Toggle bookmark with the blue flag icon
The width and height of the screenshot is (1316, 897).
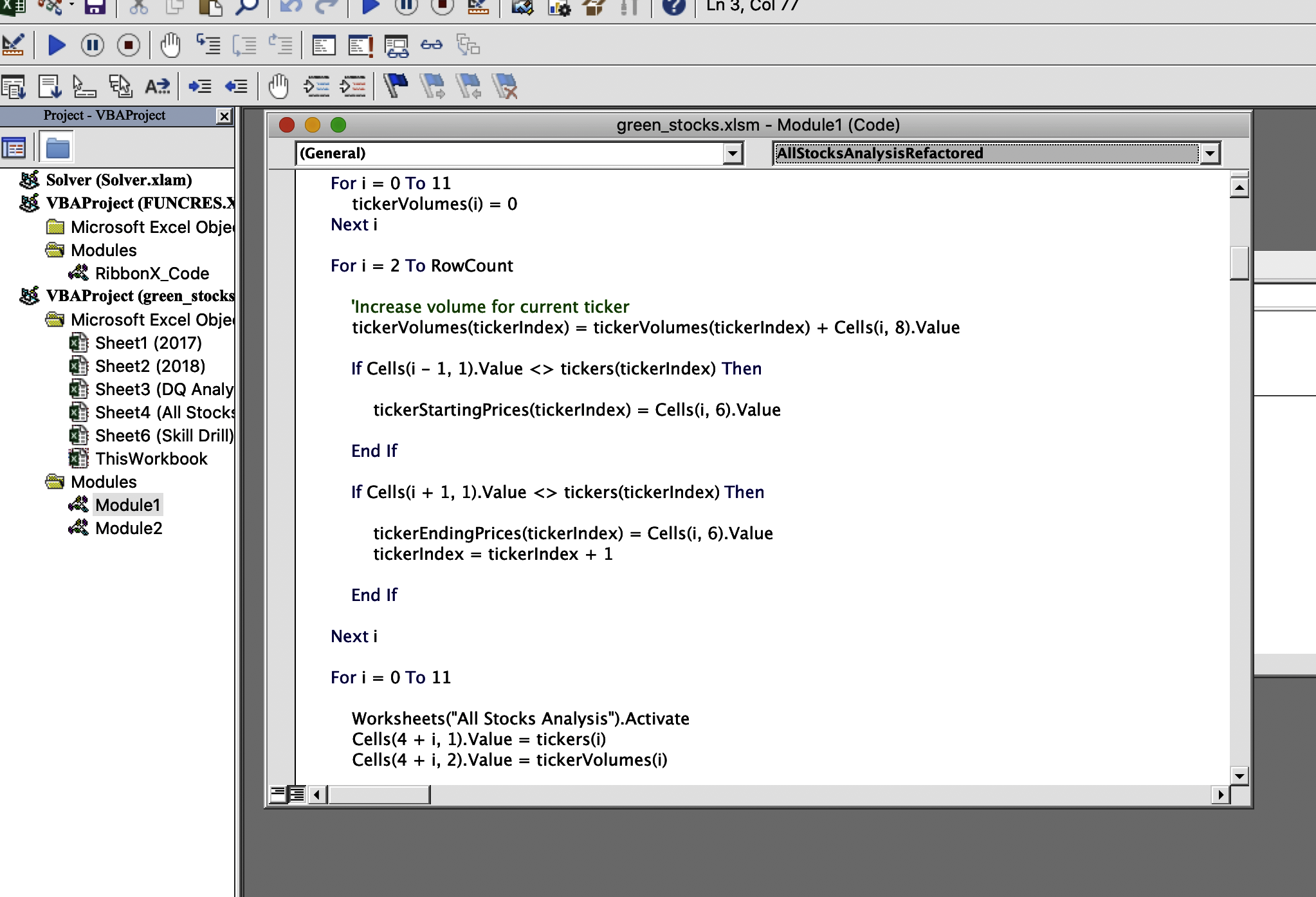coord(396,86)
